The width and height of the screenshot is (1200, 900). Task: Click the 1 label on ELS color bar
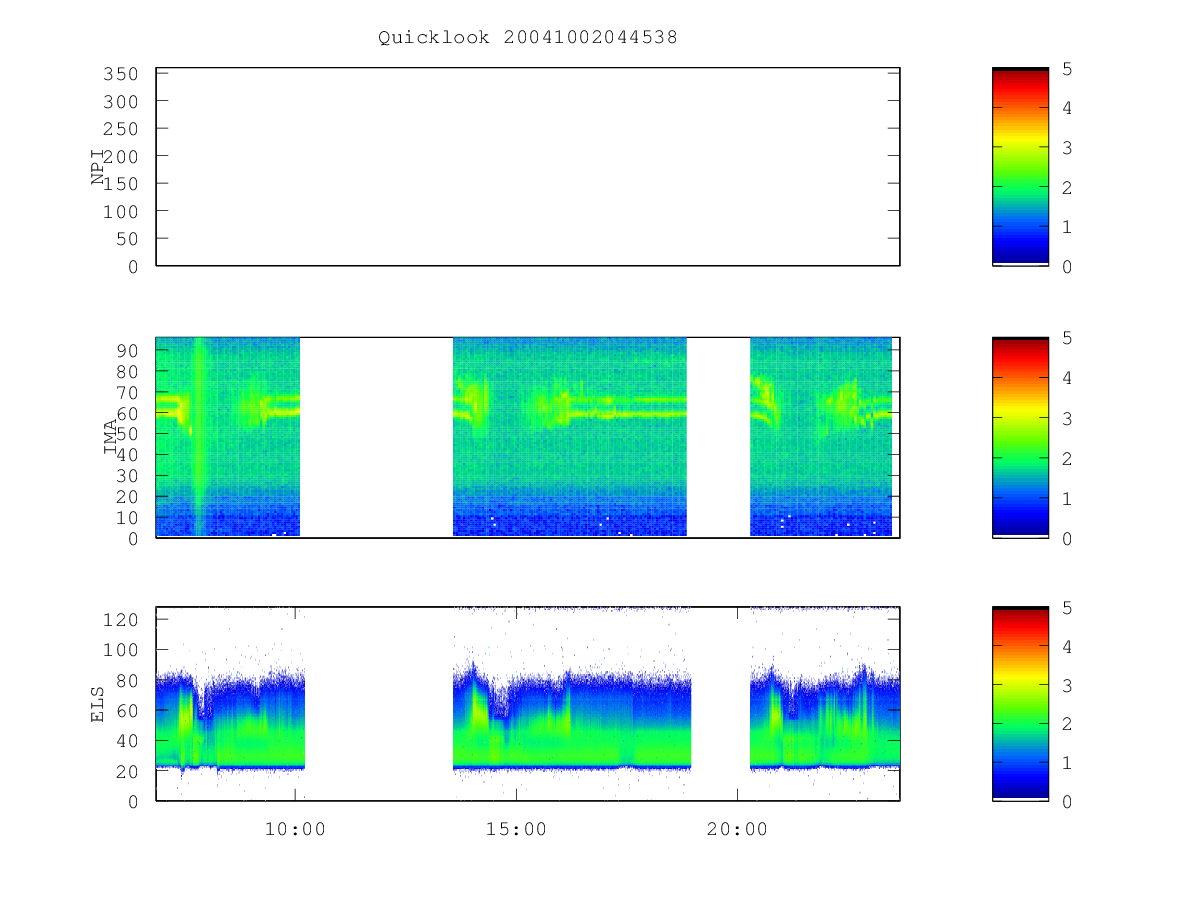click(1067, 763)
